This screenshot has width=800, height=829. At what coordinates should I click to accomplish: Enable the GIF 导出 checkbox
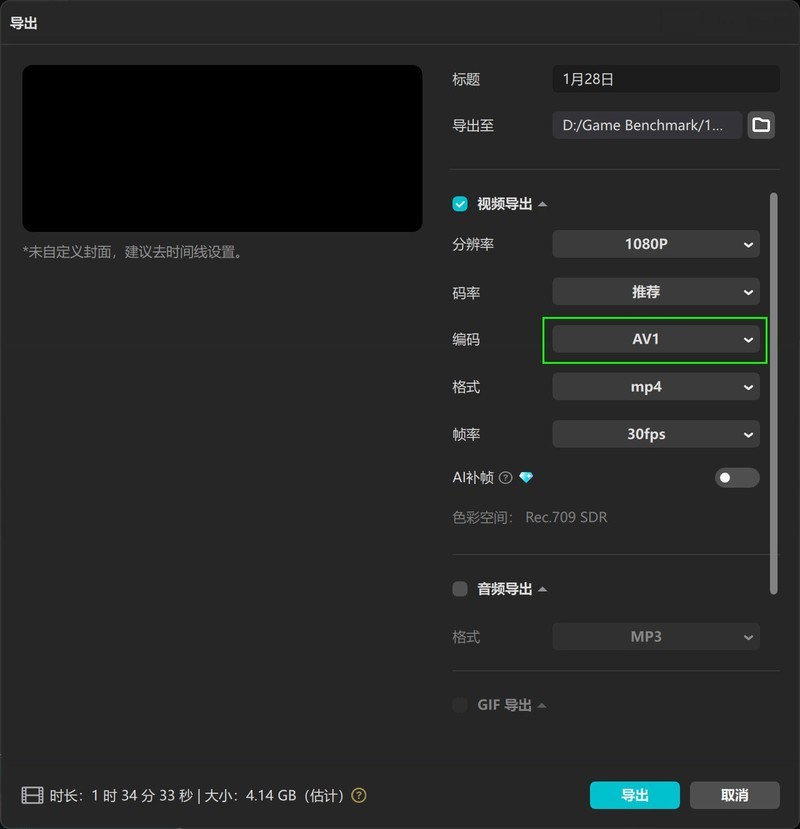tap(459, 705)
